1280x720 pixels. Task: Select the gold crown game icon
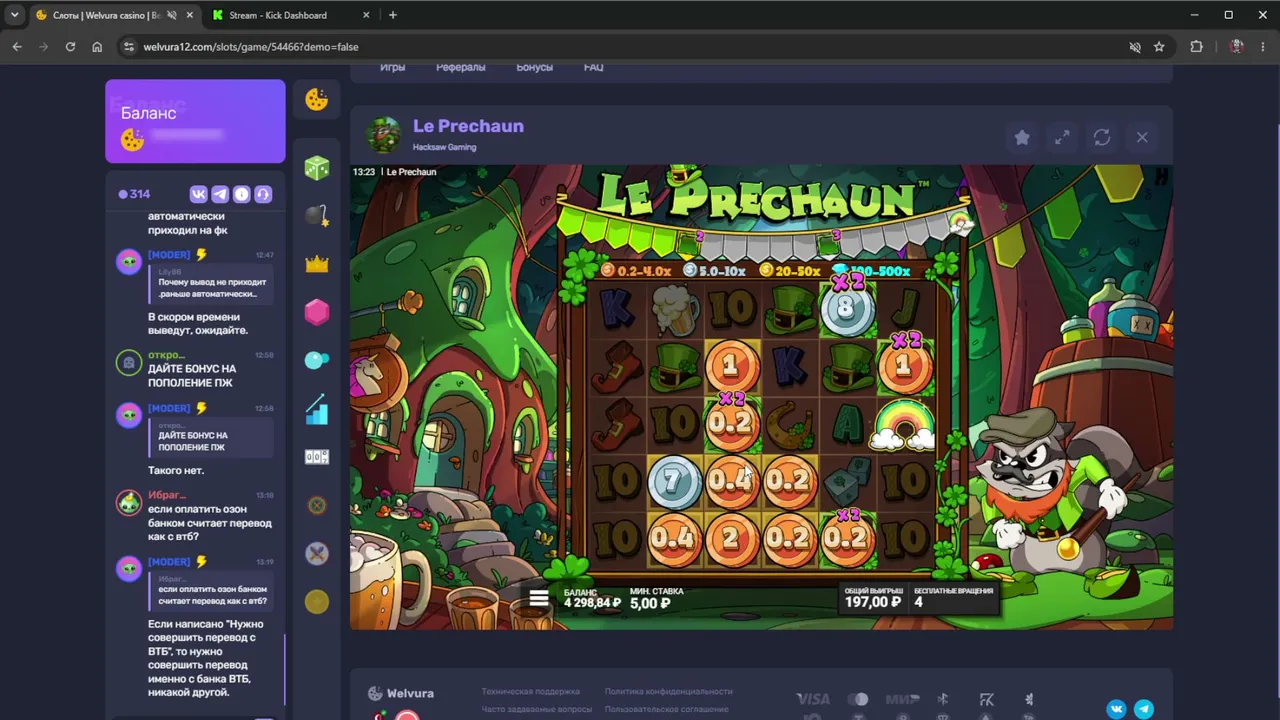click(317, 264)
